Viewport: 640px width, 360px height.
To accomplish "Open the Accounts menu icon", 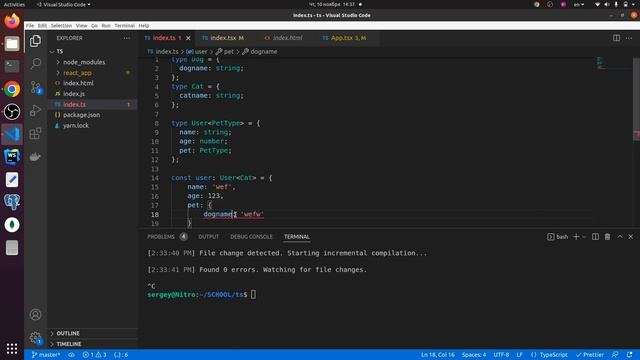I will point(36,314).
